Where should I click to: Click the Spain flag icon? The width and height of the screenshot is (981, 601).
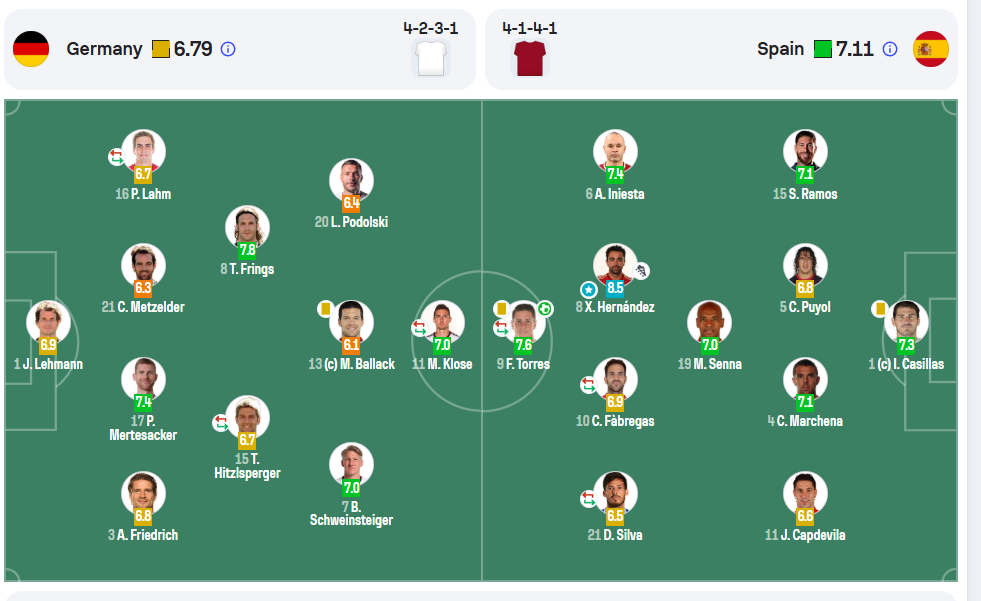[931, 49]
